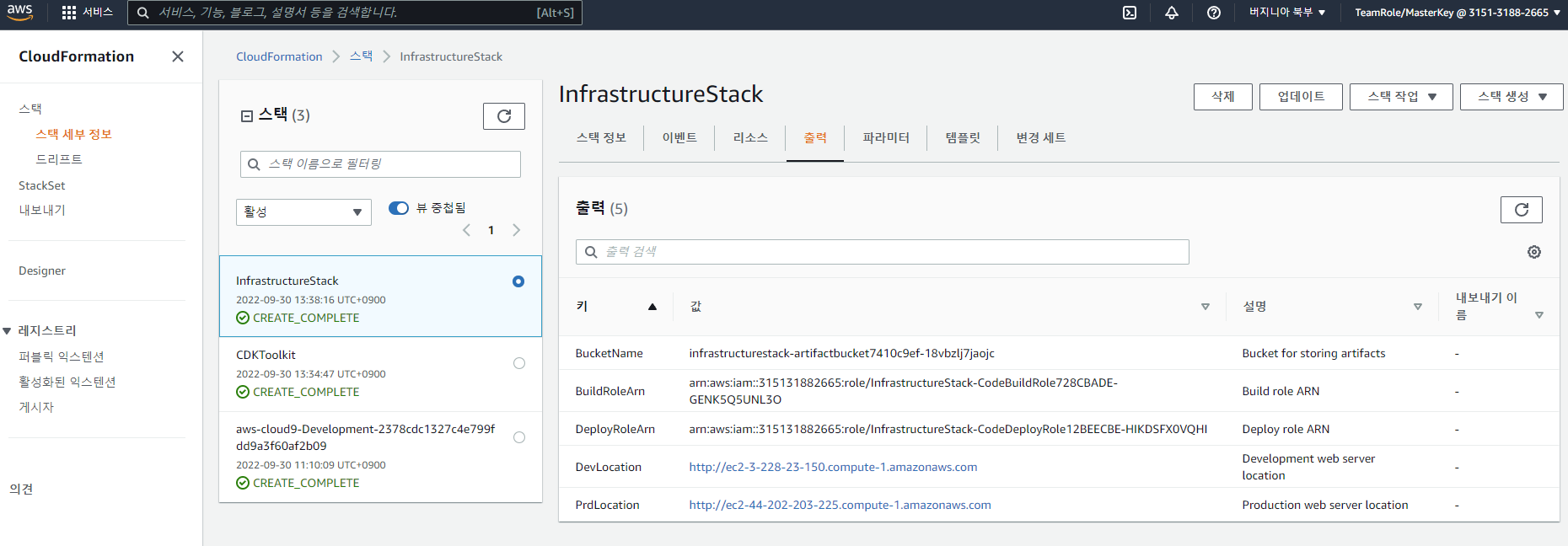Select the BucketName output value text
Screen dimensions: 1568x546
[x=841, y=353]
